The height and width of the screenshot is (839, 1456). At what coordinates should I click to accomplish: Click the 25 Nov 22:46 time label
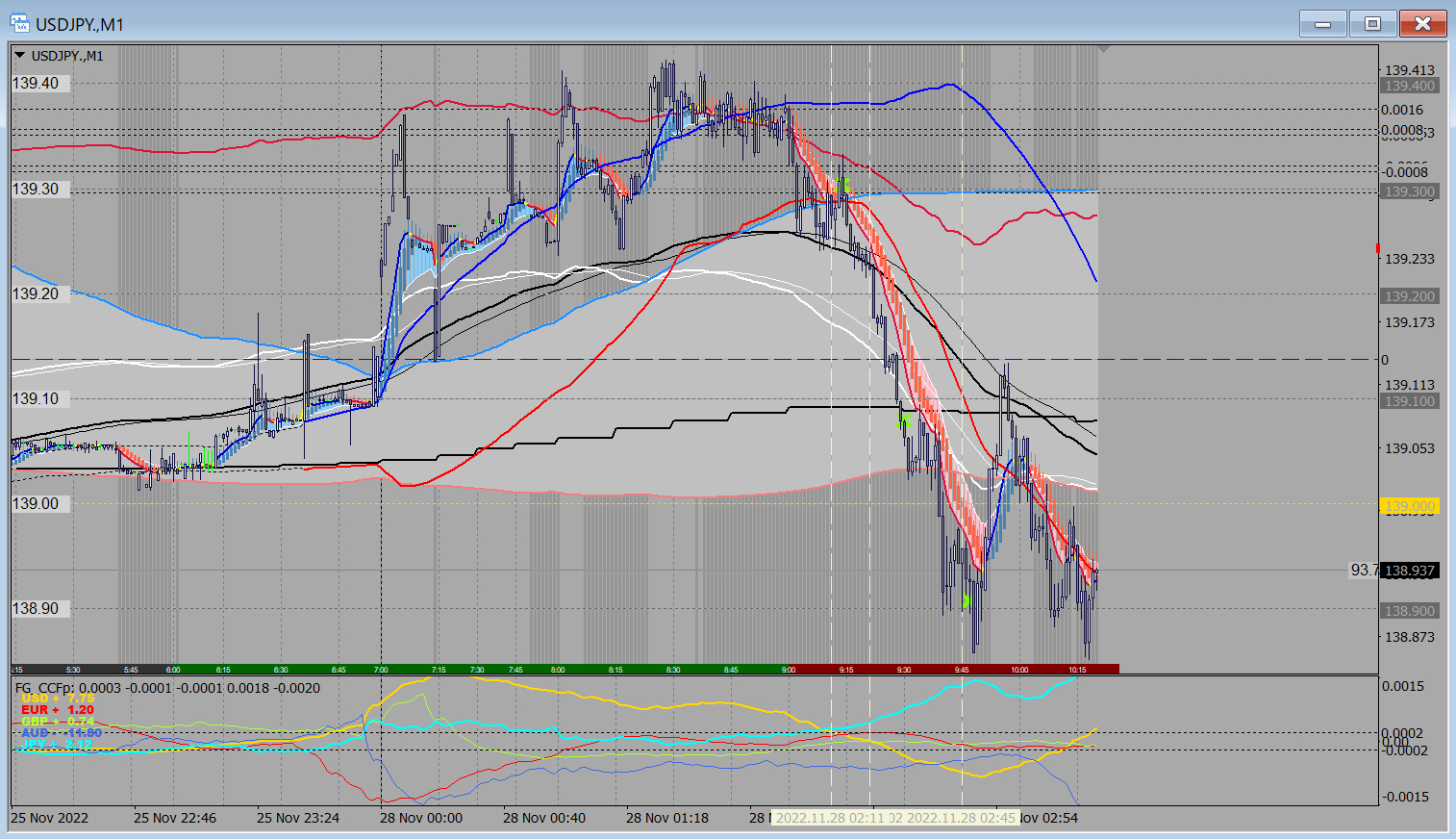point(174,818)
